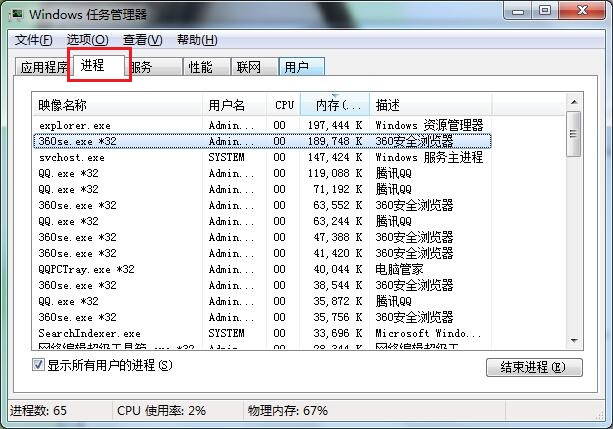
Task: Select the 进程 tab
Action: [99, 65]
